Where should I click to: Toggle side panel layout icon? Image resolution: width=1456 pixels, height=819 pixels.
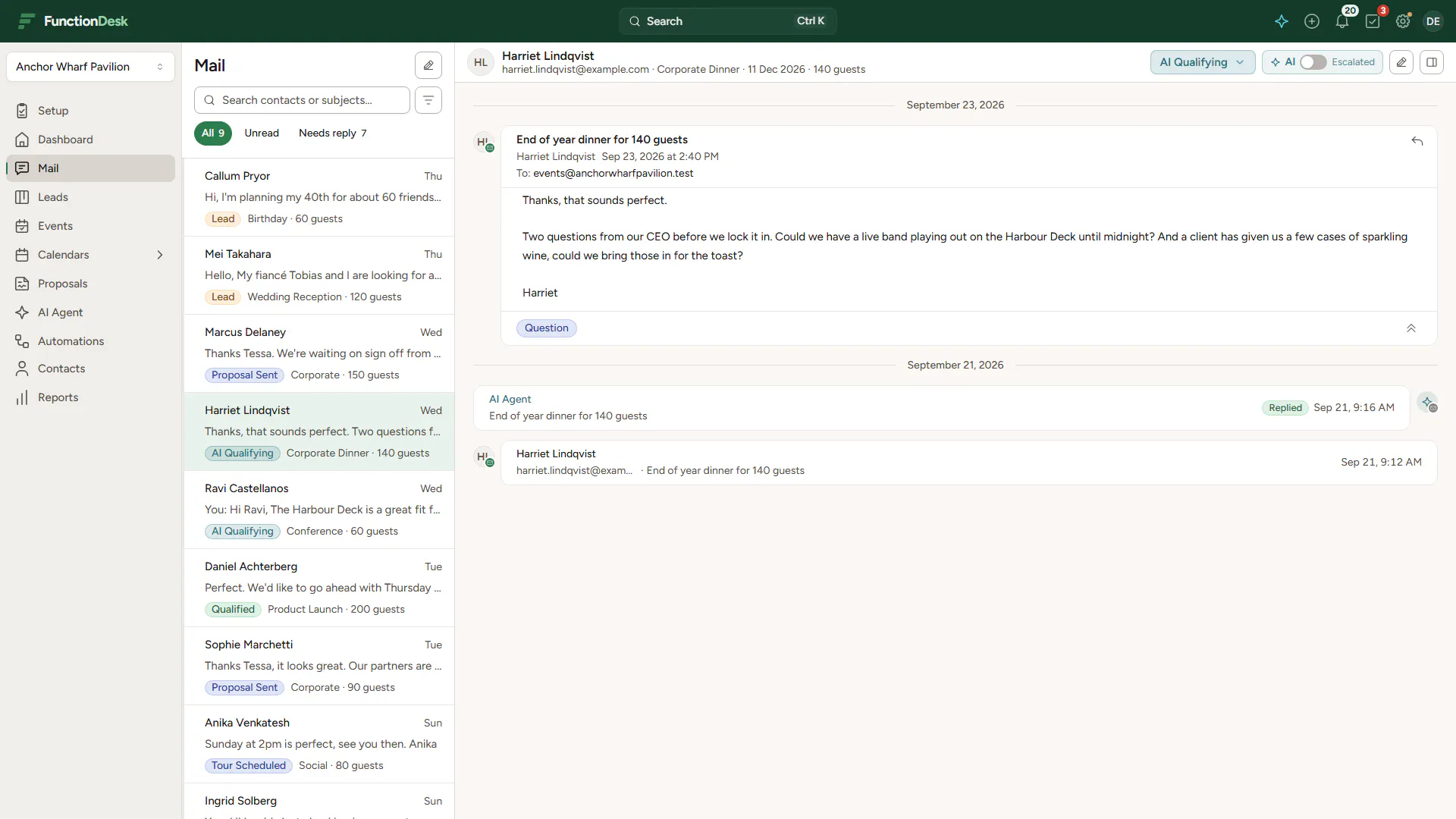[x=1432, y=62]
